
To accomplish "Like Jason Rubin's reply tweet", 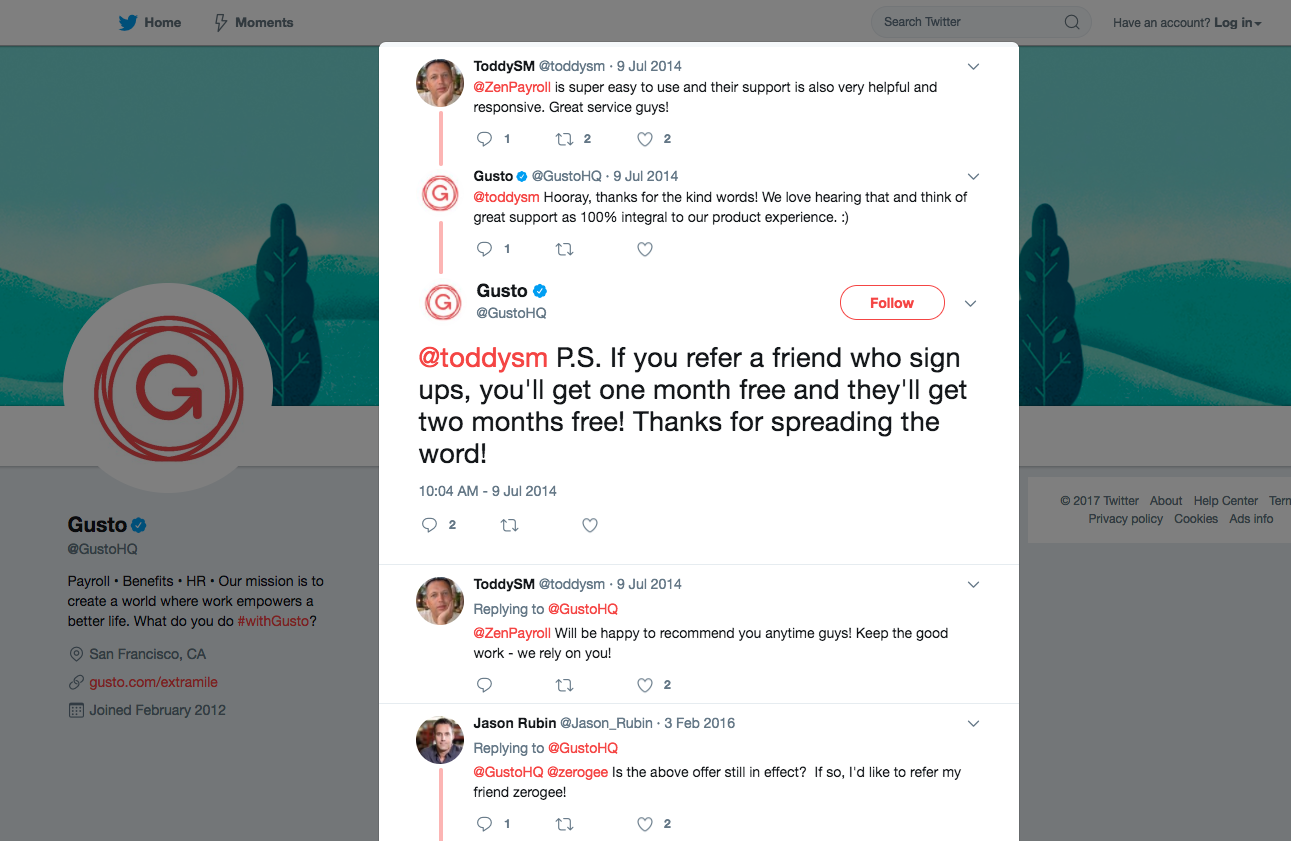I will point(645,824).
